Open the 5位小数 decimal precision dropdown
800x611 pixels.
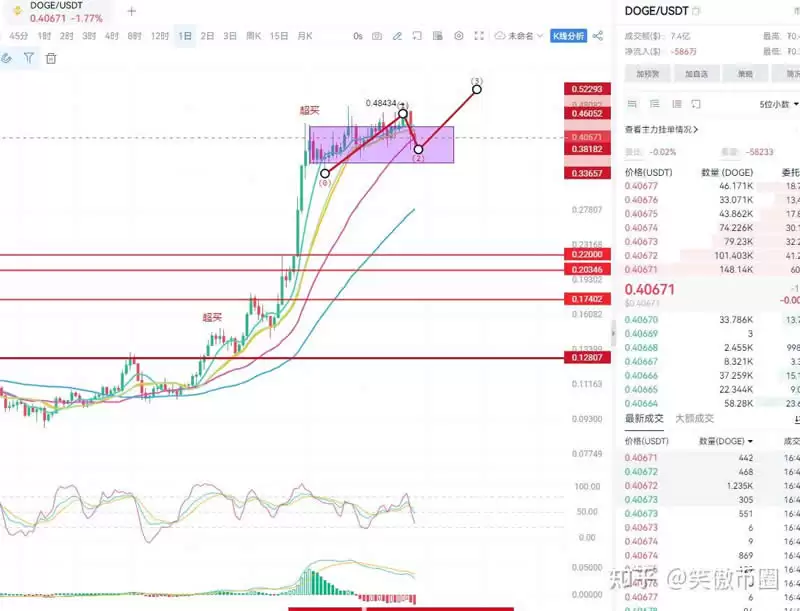(777, 104)
